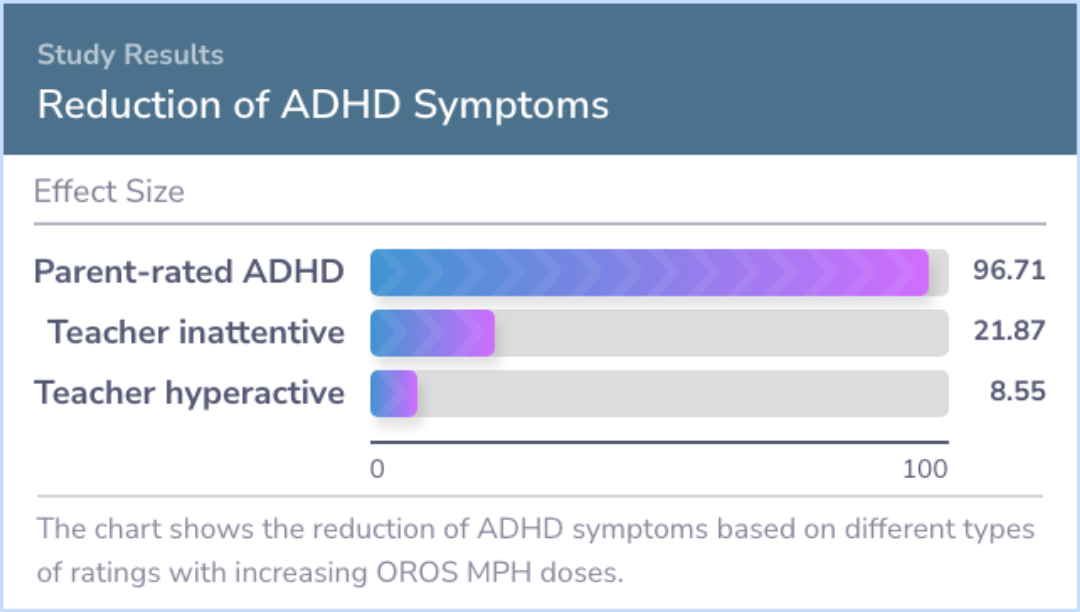Click the 21.87 effect size value
Viewport: 1080px width, 612px height.
(x=1009, y=330)
